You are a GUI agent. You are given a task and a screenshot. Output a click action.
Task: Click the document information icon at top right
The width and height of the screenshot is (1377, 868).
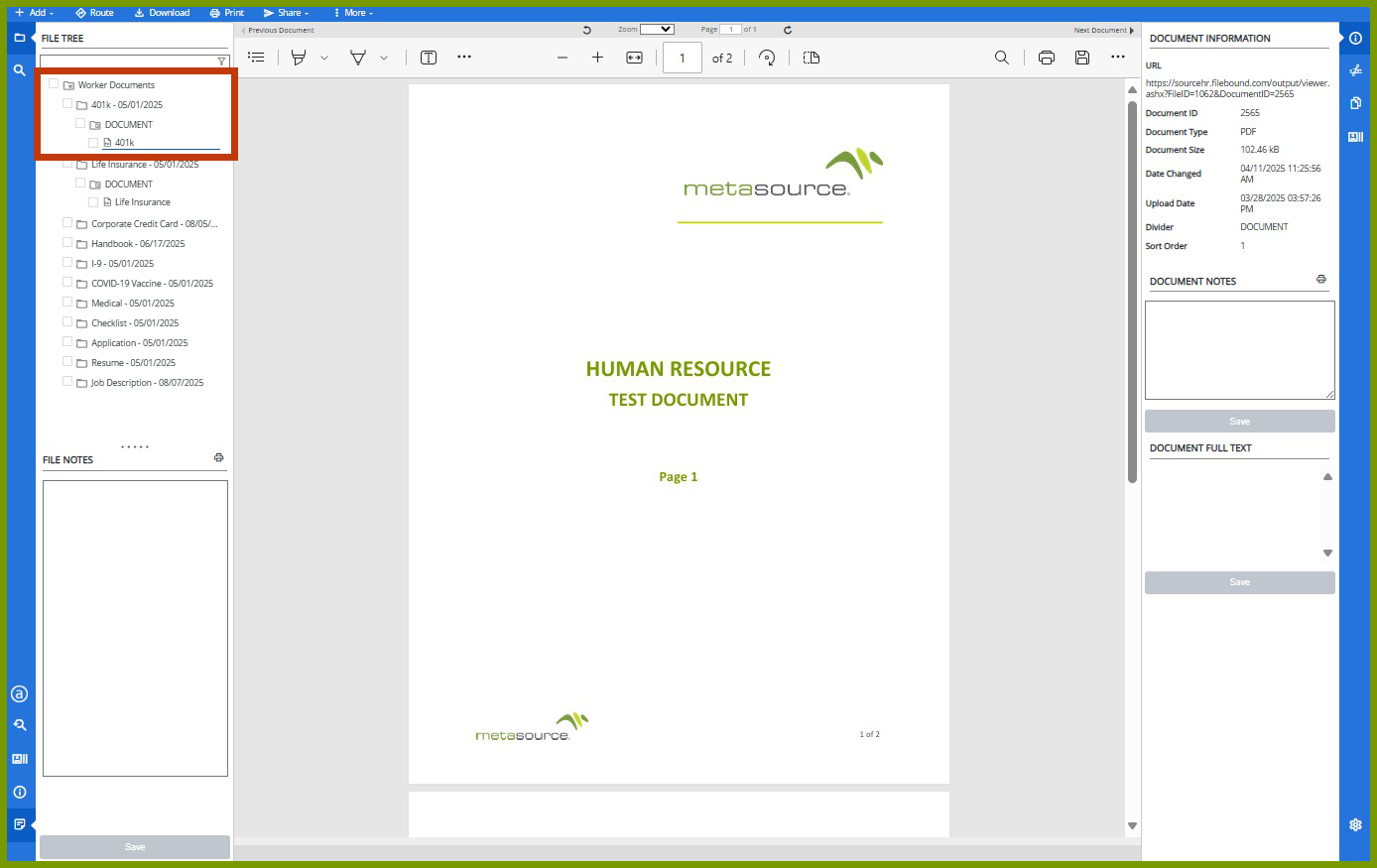1355,38
